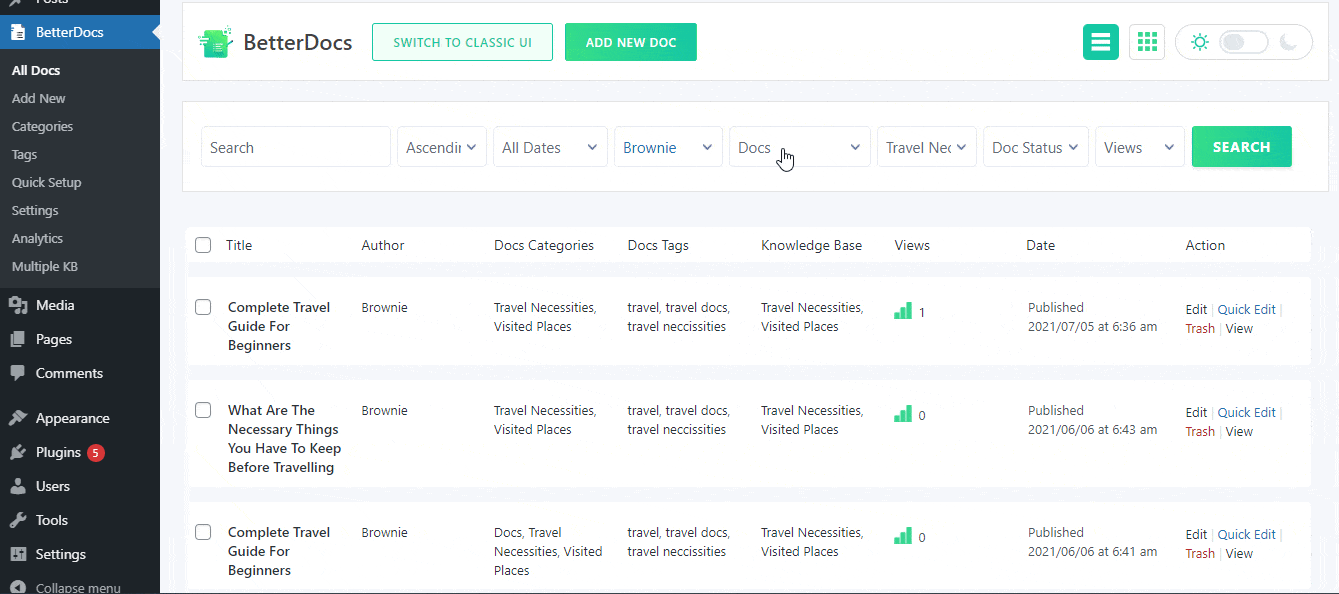Image resolution: width=1339 pixels, height=594 pixels.
Task: Click the Views column header
Action: tap(912, 245)
